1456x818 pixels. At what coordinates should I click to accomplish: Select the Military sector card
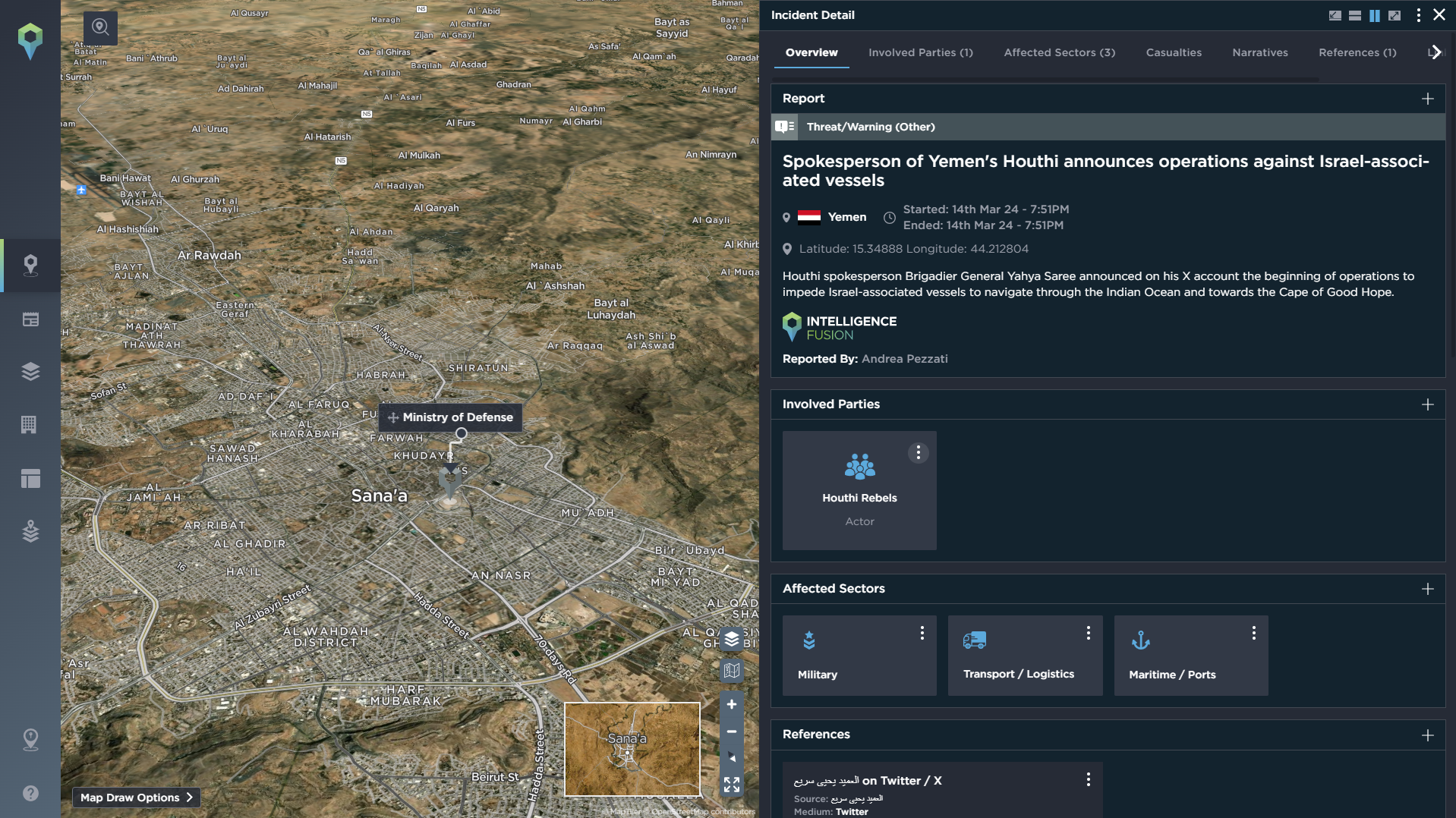pos(859,656)
